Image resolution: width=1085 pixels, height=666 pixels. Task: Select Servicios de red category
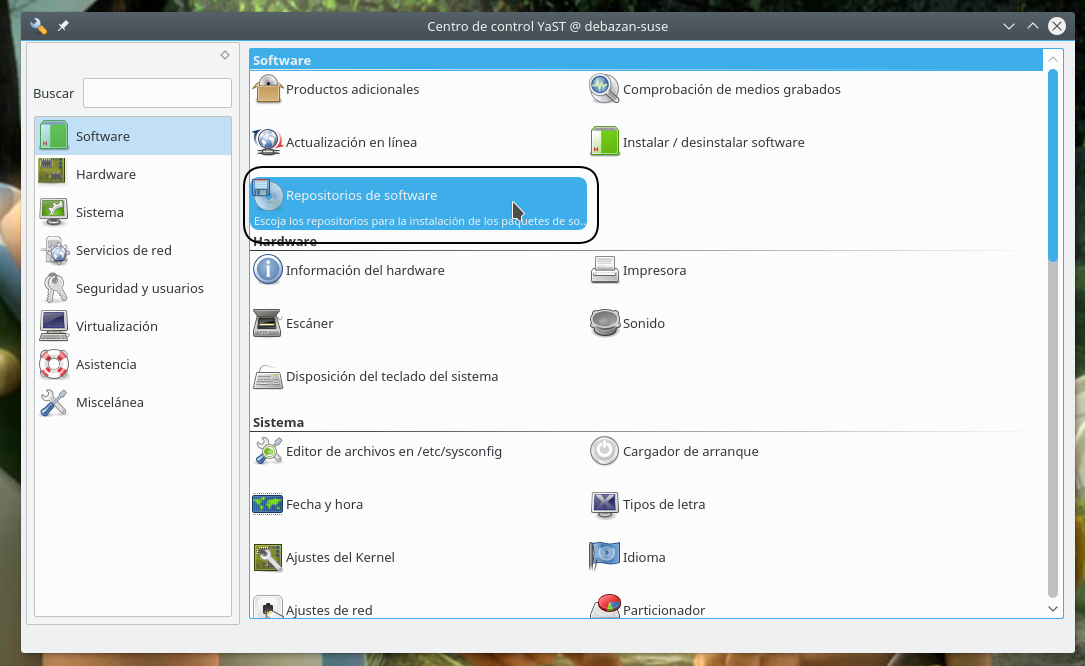(x=123, y=250)
